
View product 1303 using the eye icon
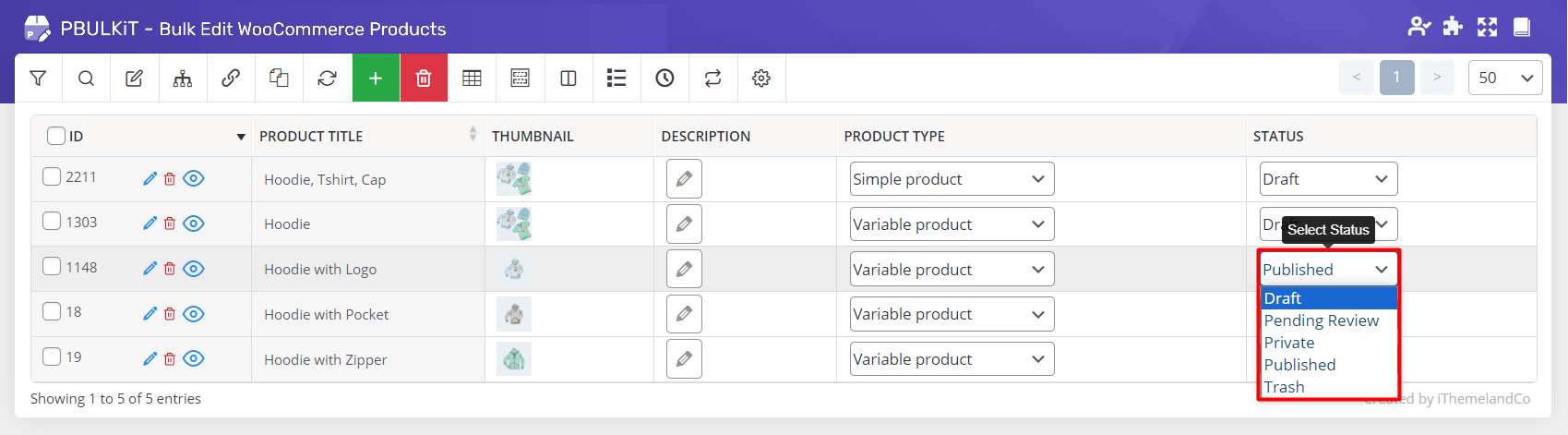(193, 224)
